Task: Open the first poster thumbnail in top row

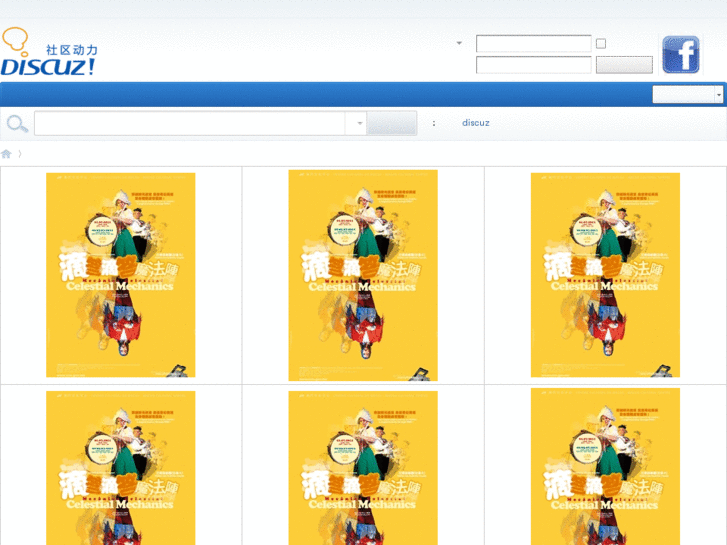Action: click(121, 275)
